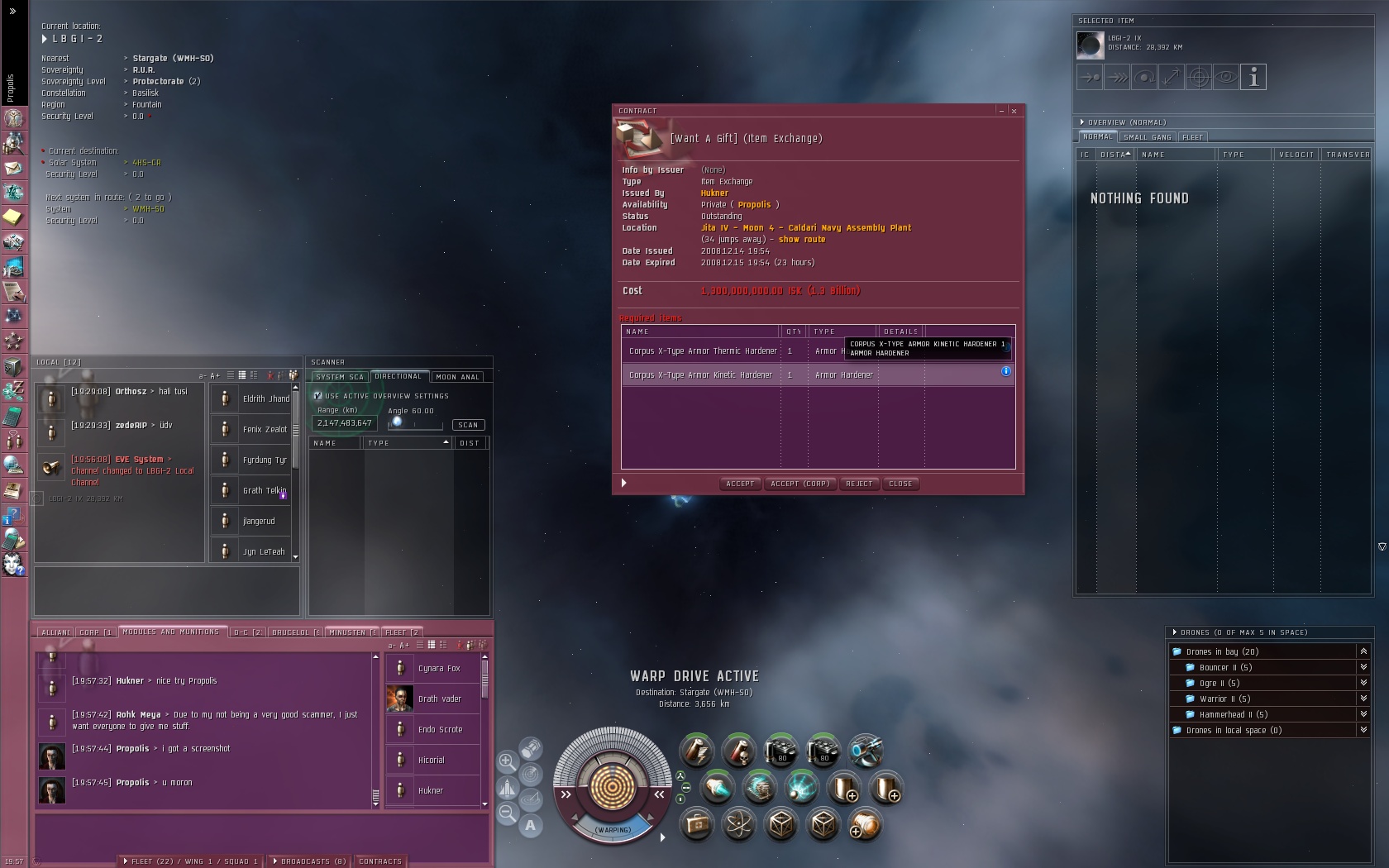The width and height of the screenshot is (1389, 868).
Task: Switch to the Fleet overview tab
Action: click(x=1193, y=137)
